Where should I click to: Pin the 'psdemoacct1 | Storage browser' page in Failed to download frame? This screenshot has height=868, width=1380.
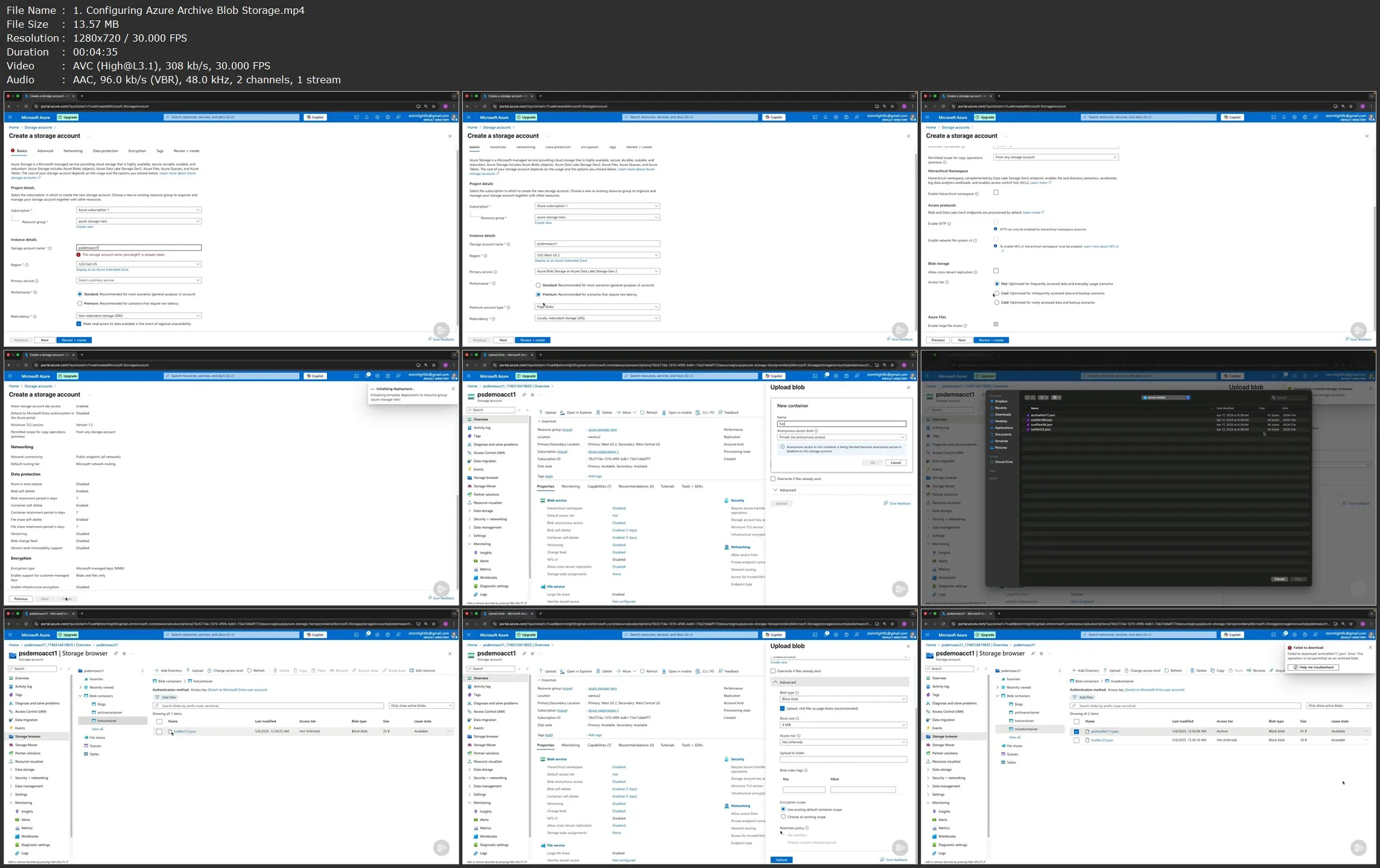point(1033,653)
